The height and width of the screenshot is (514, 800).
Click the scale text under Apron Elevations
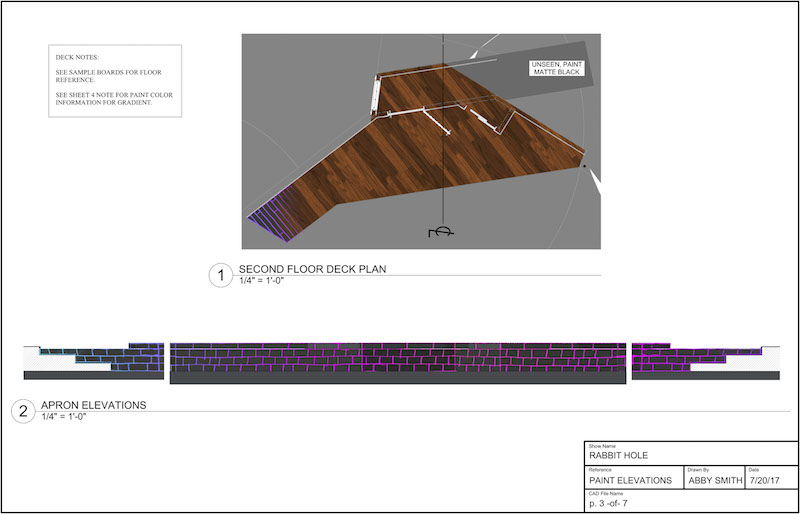point(63,416)
